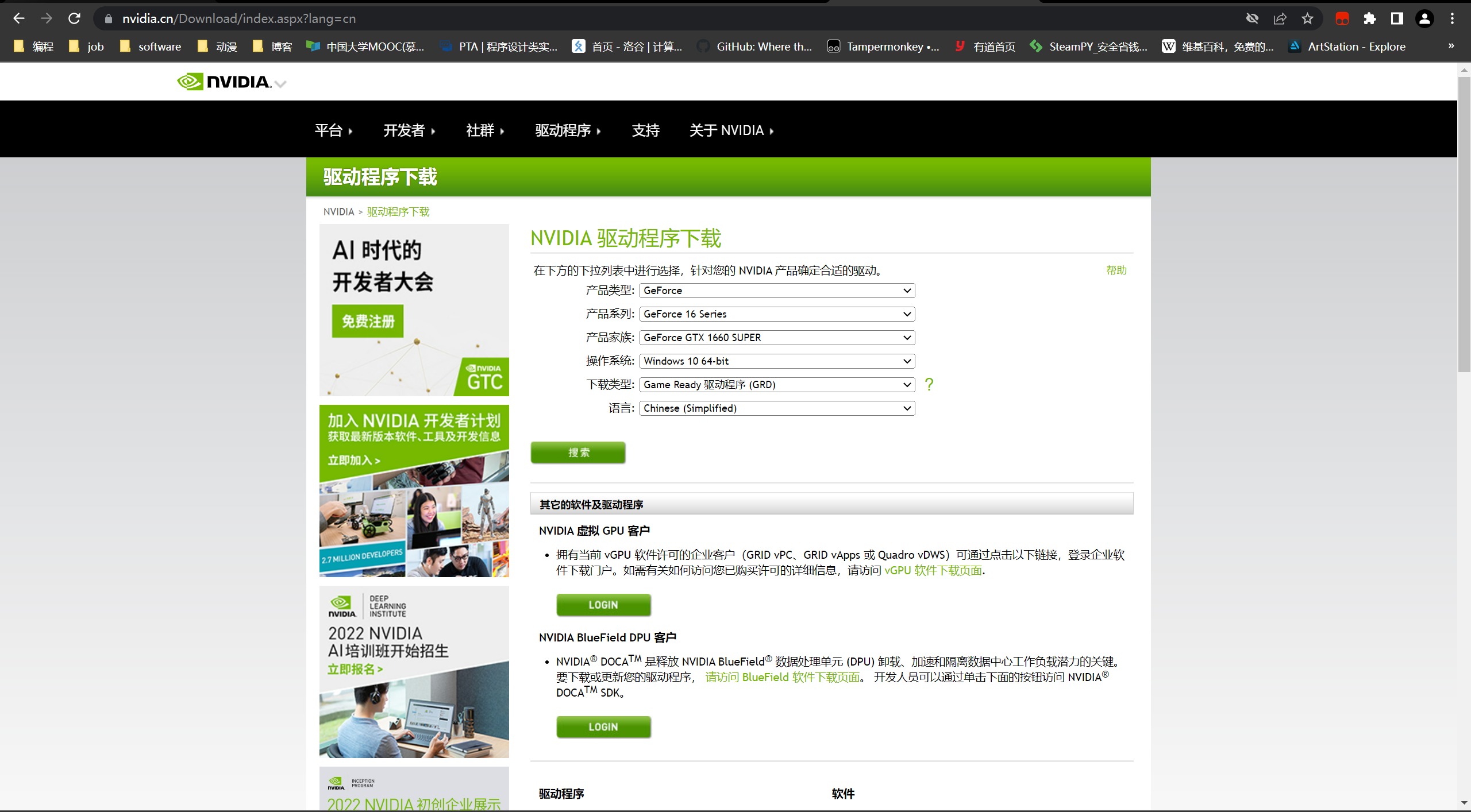Image resolution: width=1471 pixels, height=812 pixels.
Task: Click the scrollbar down arrow
Action: pyautogui.click(x=1464, y=803)
